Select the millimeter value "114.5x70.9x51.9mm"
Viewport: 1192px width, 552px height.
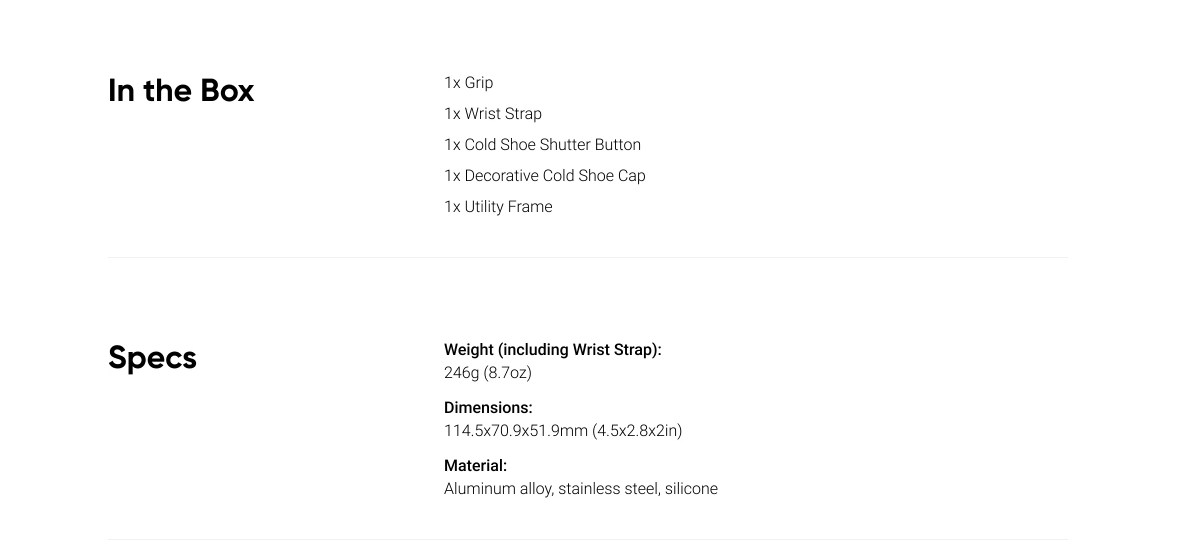[515, 431]
